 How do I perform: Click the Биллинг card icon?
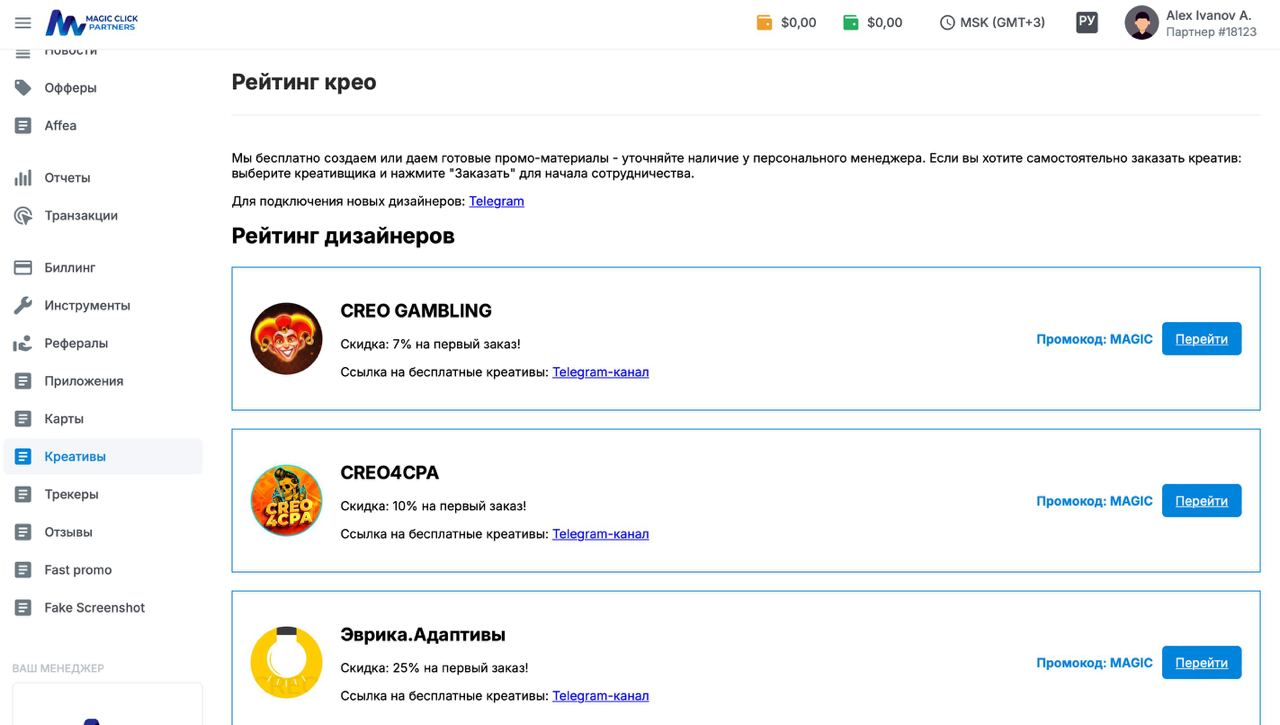pyautogui.click(x=23, y=268)
